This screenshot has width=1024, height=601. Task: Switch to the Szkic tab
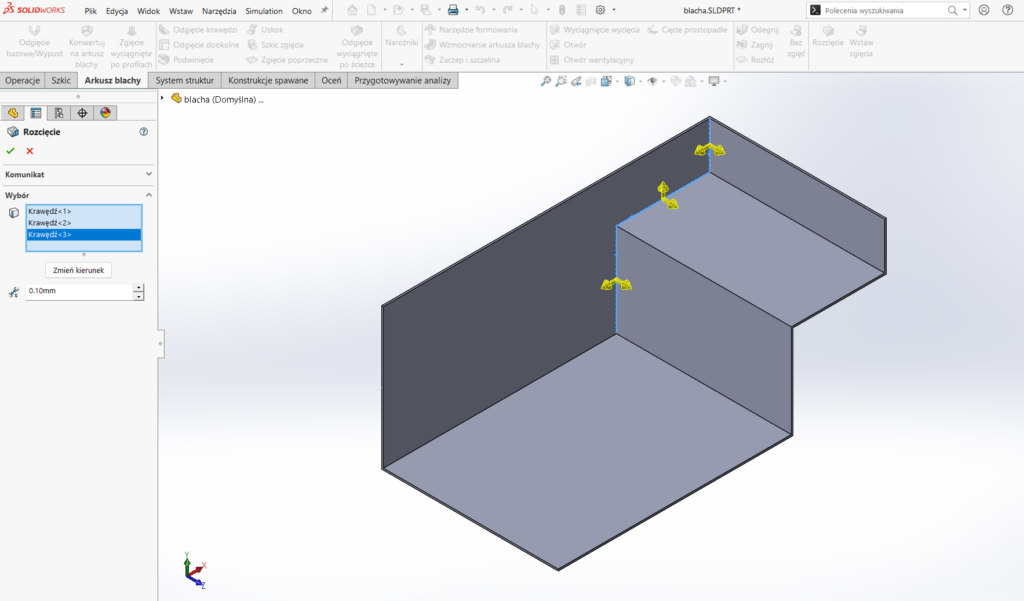click(x=61, y=80)
